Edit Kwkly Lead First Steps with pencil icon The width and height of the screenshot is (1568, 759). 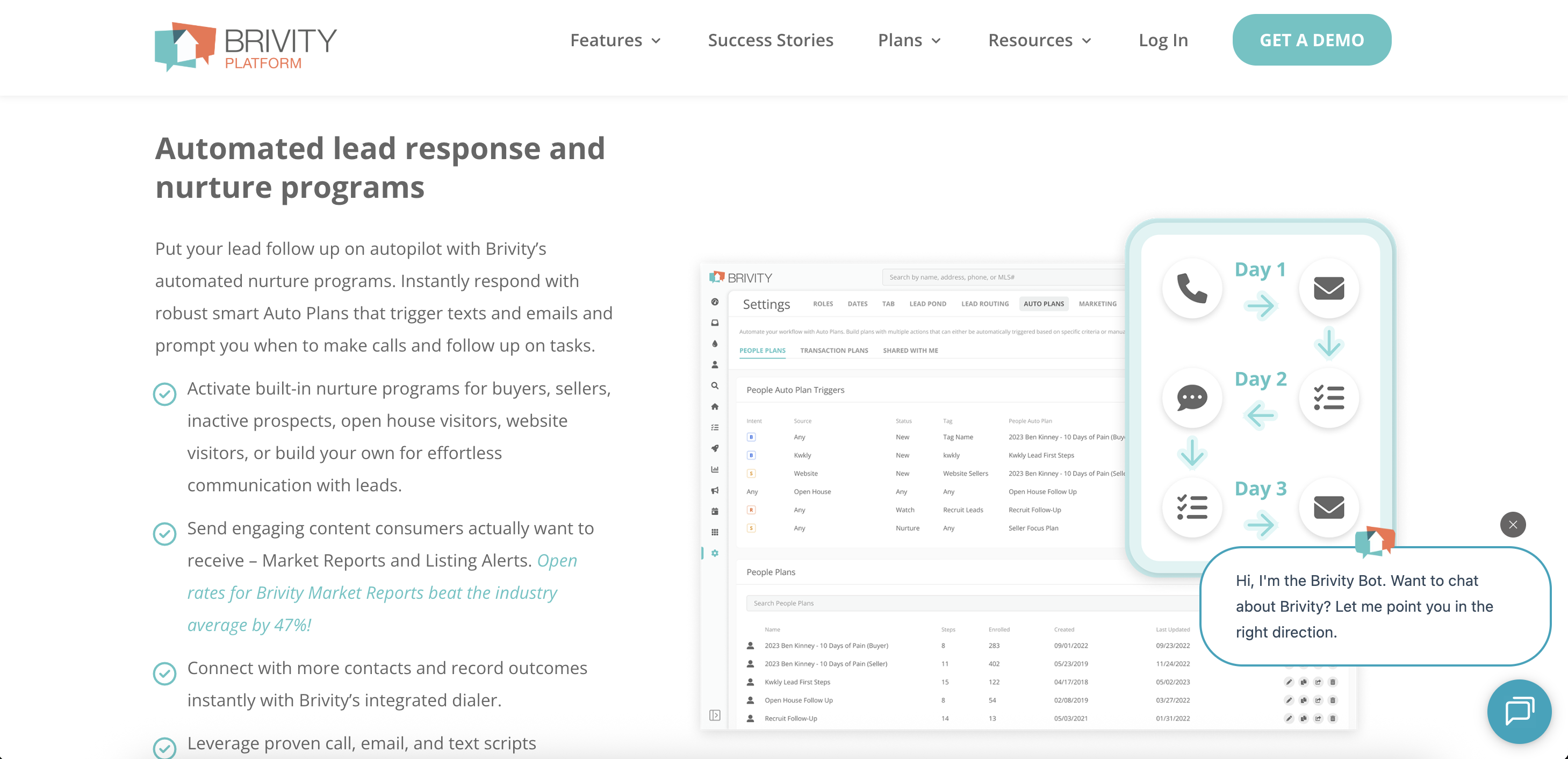[x=1290, y=682]
